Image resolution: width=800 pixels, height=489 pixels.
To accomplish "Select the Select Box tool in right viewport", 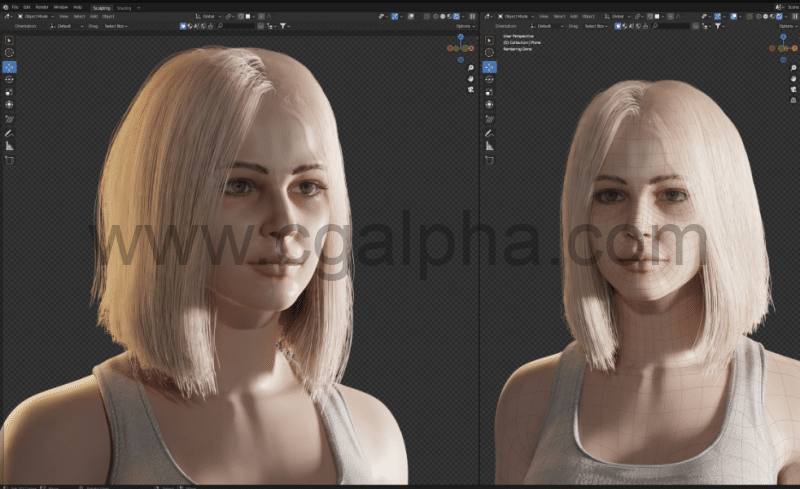I will tap(489, 40).
